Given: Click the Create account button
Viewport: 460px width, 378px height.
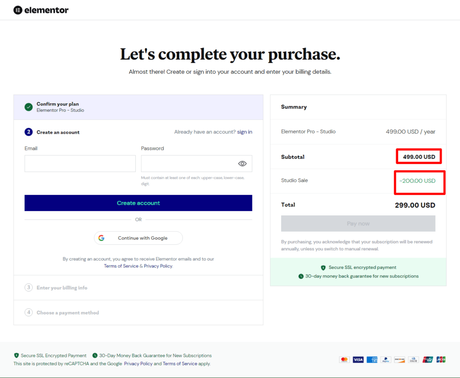Looking at the screenshot, I should tap(138, 203).
